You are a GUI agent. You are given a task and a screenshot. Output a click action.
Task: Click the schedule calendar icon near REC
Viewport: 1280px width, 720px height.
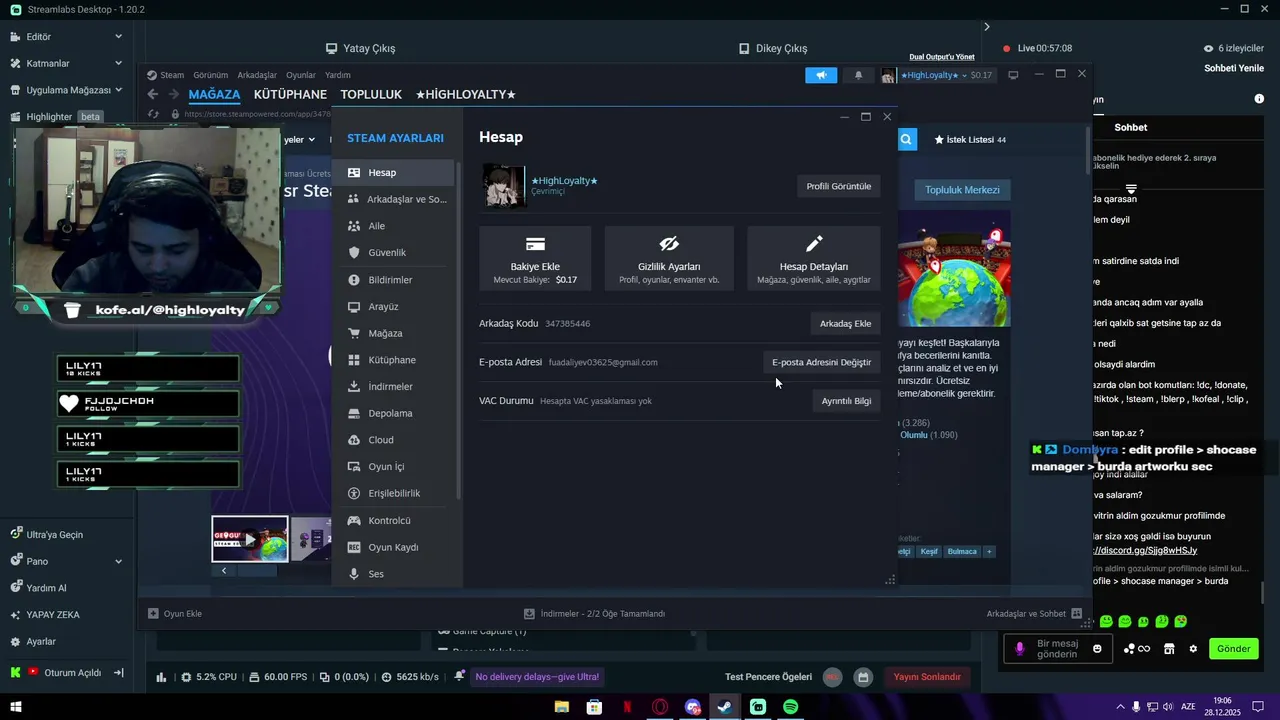point(863,677)
